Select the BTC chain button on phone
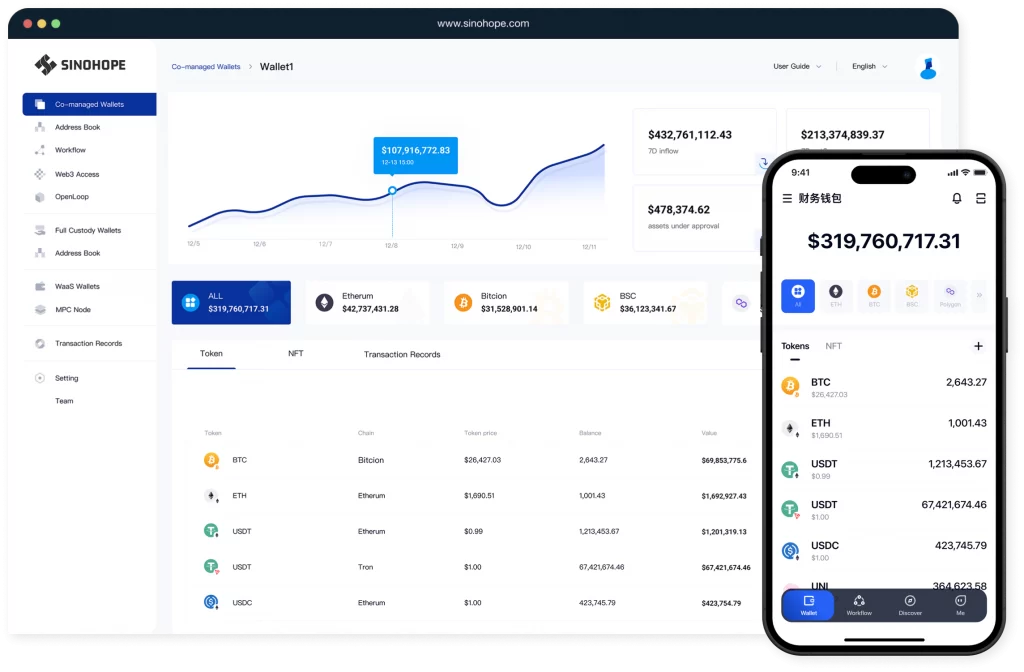Viewport: 1024px width, 672px height. pos(874,296)
